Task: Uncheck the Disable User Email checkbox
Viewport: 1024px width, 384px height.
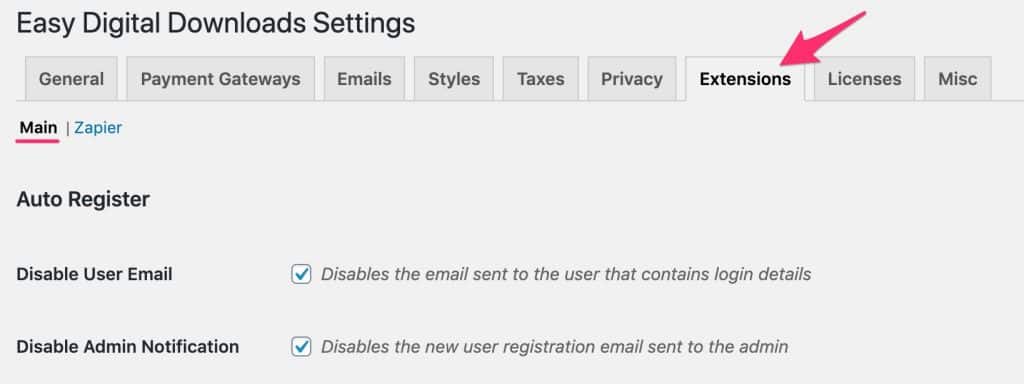Action: [x=301, y=274]
